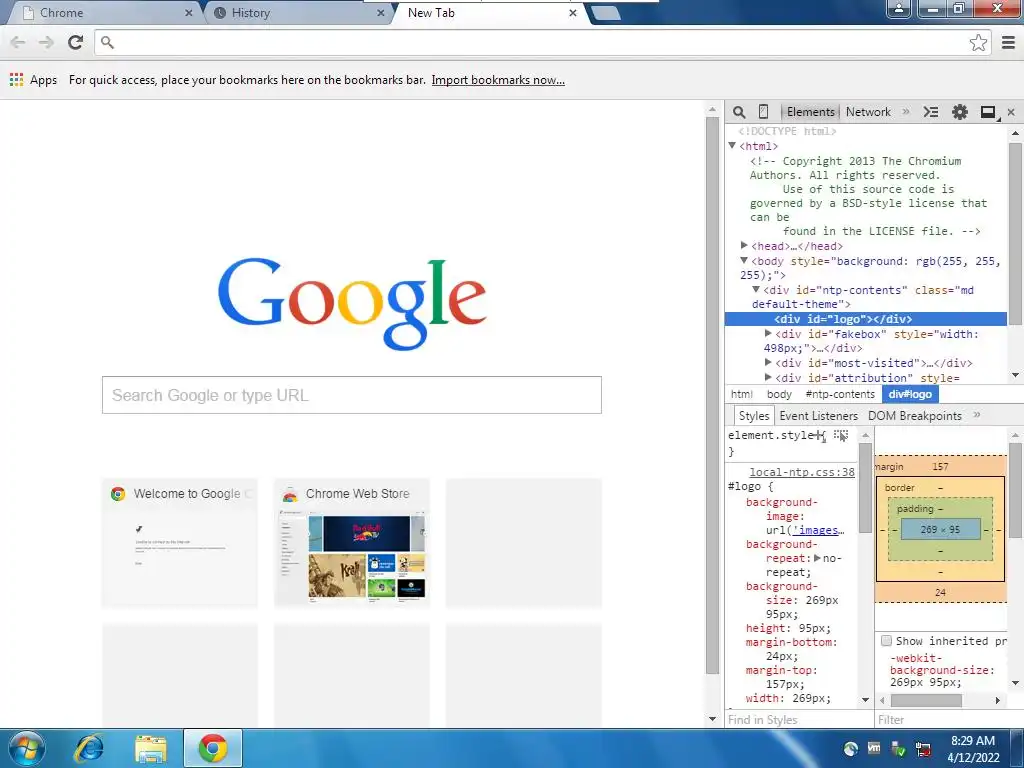
Task: Select the Event Listeners tab
Action: click(818, 415)
